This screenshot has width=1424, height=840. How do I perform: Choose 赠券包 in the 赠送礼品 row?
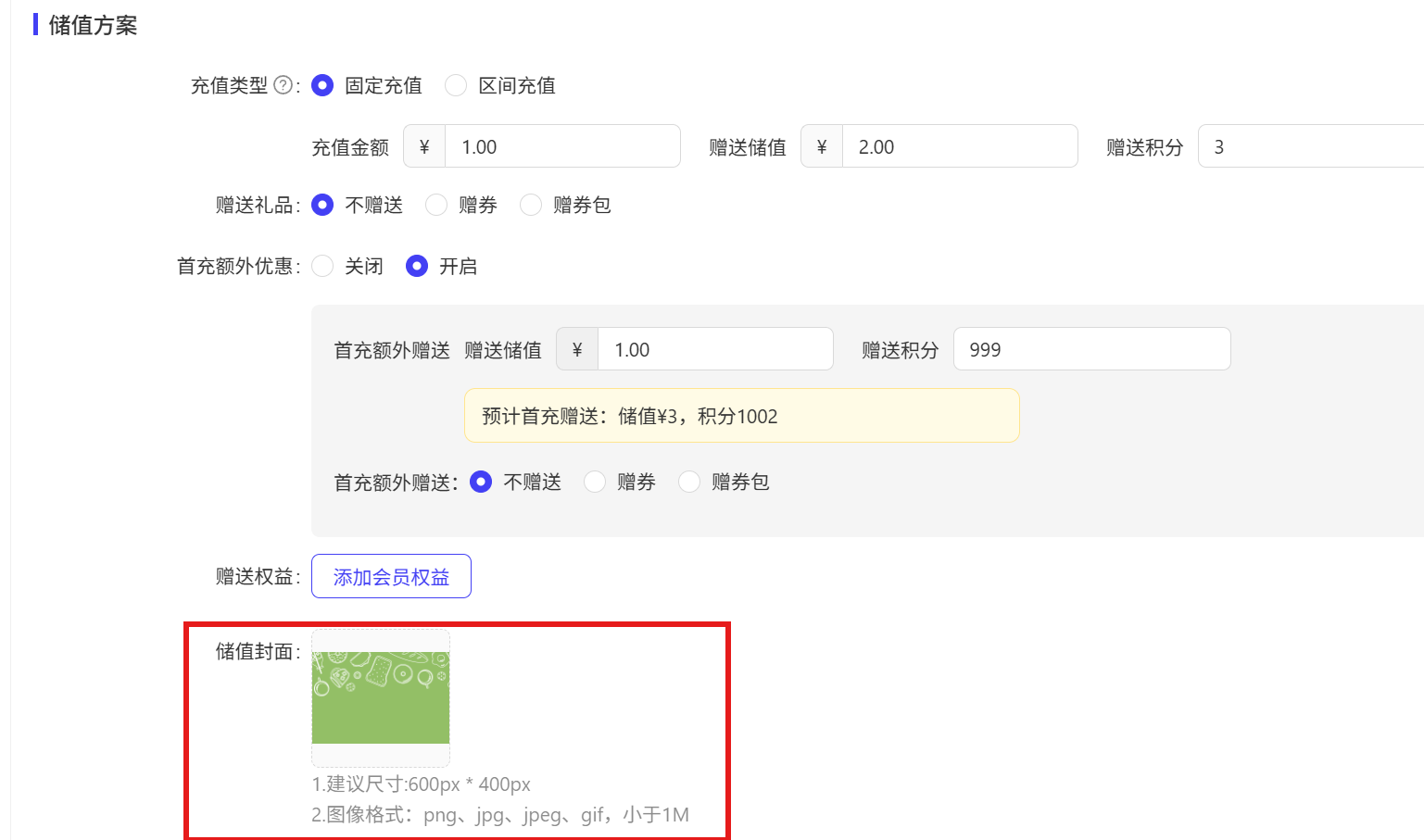pyautogui.click(x=531, y=205)
